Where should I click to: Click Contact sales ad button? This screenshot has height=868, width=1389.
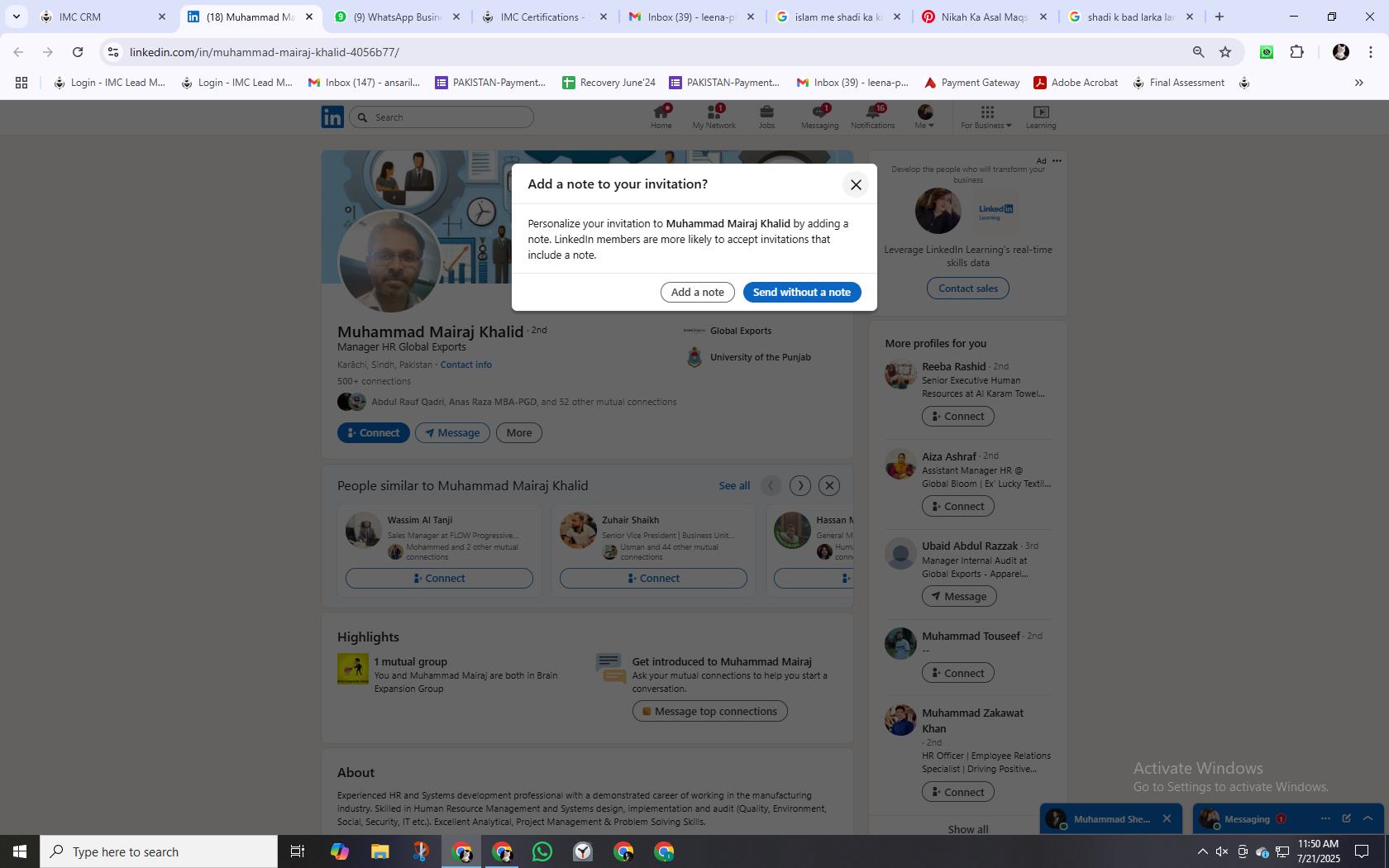pyautogui.click(x=968, y=289)
